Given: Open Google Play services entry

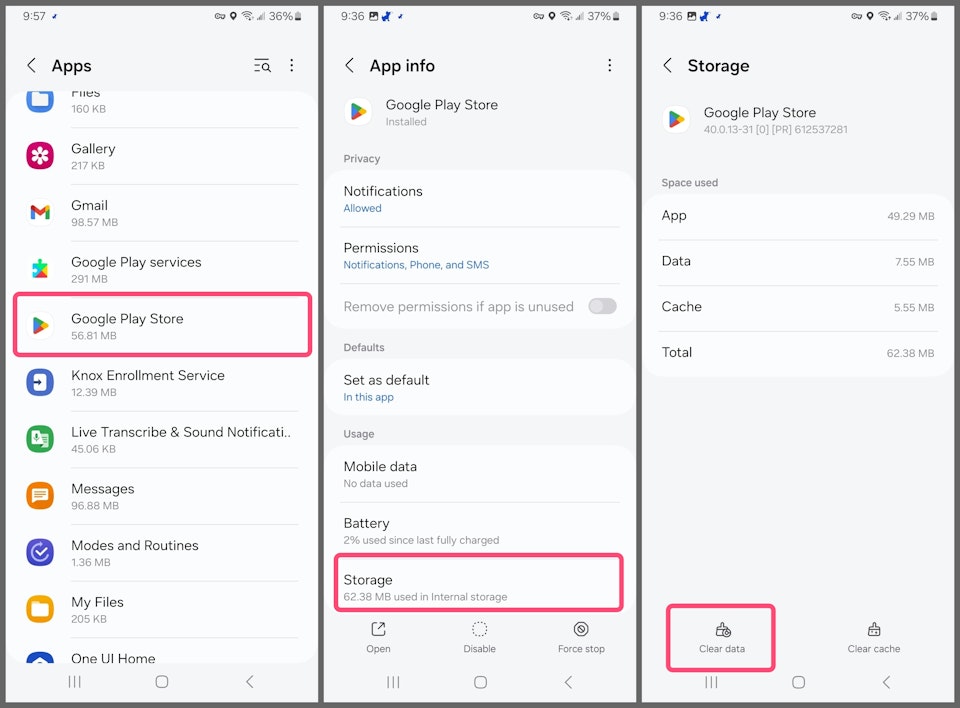Looking at the screenshot, I should (162, 269).
